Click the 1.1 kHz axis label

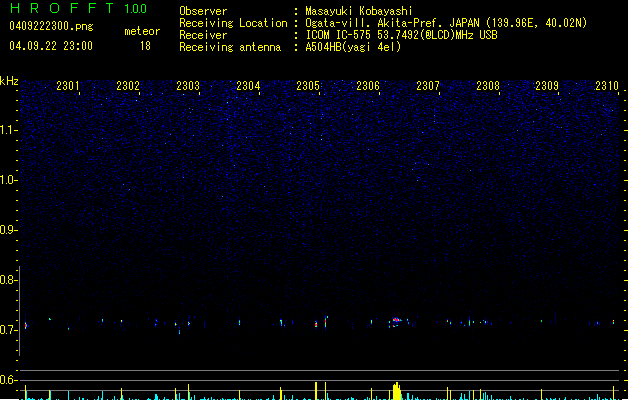click(x=9, y=130)
